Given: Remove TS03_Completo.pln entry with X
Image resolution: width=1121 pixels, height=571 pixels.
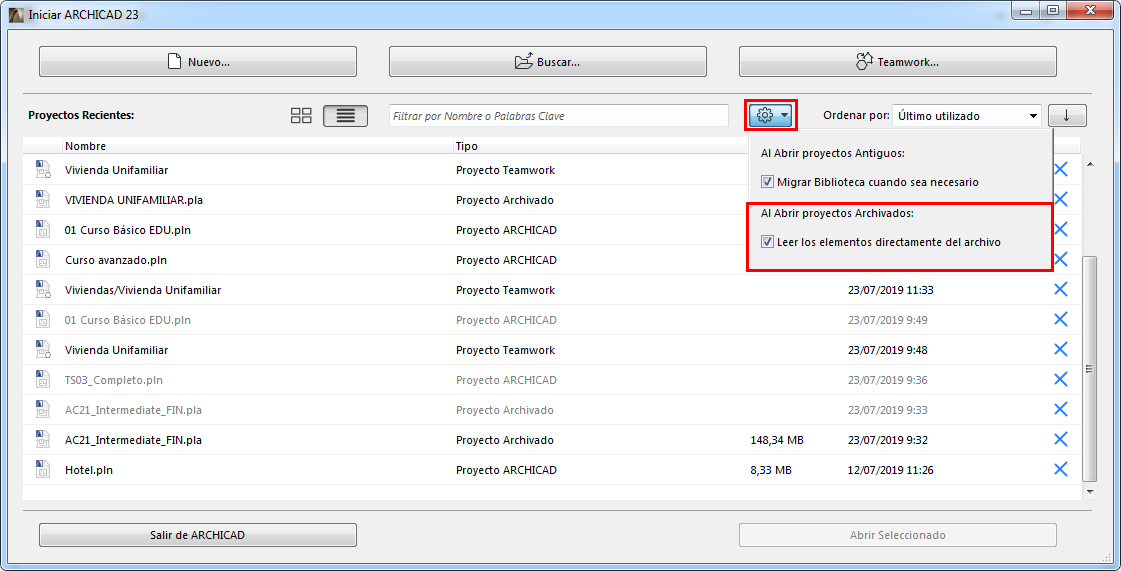Looking at the screenshot, I should 1061,379.
